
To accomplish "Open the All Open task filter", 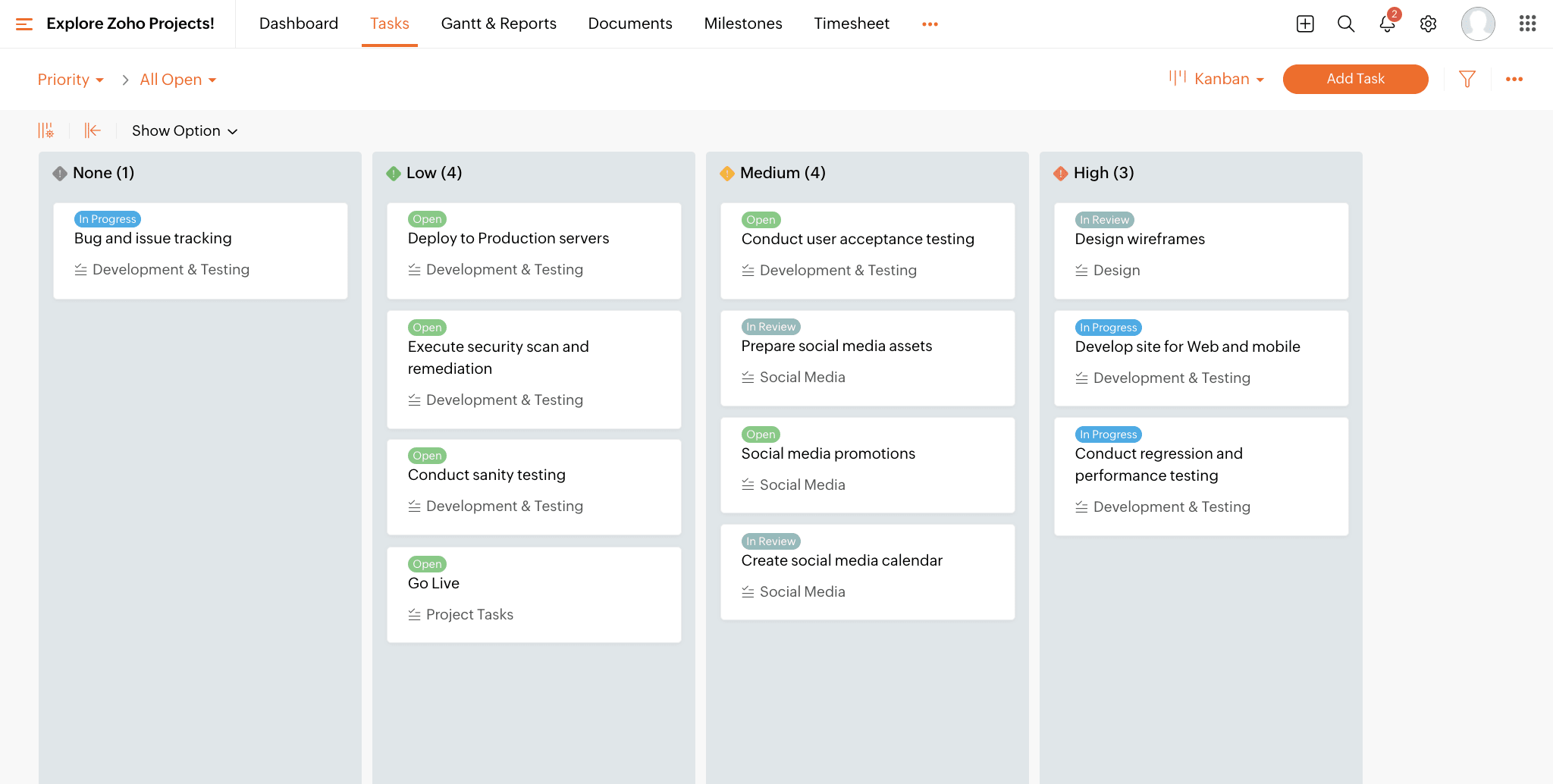I will click(x=177, y=79).
